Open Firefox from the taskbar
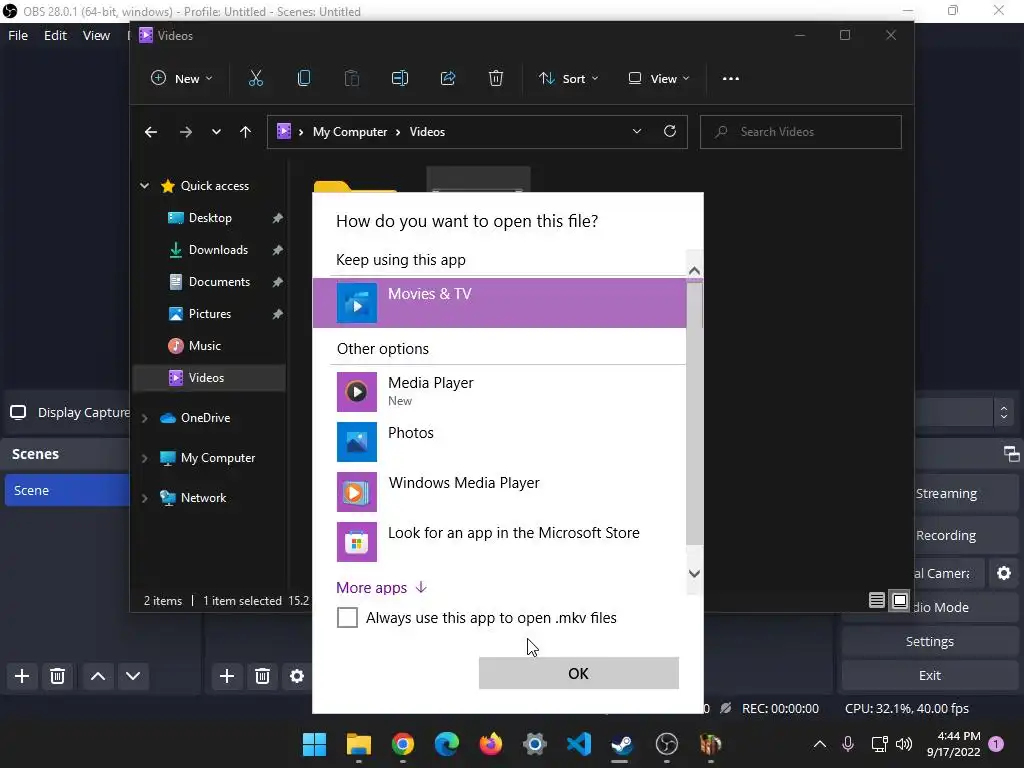The width and height of the screenshot is (1024, 768). click(491, 744)
